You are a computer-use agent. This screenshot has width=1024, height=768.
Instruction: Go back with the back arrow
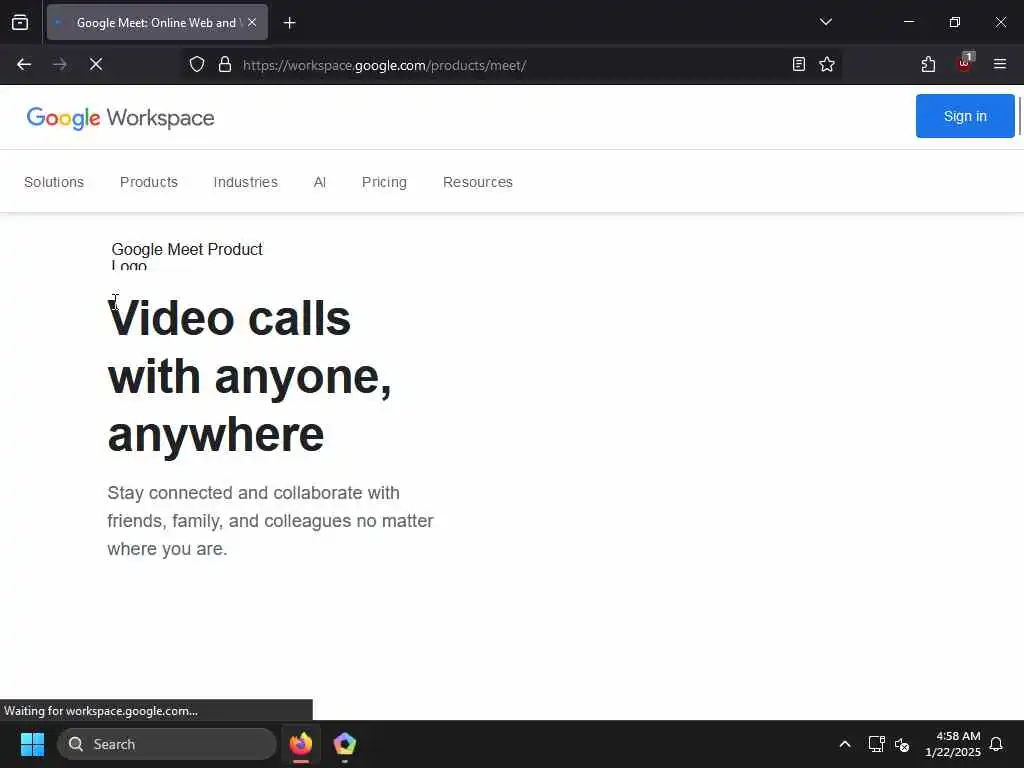click(x=24, y=64)
